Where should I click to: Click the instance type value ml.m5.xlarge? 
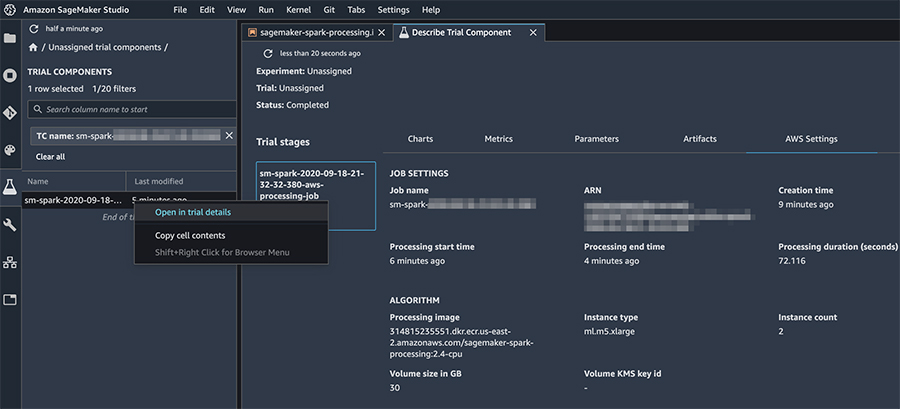(x=609, y=331)
